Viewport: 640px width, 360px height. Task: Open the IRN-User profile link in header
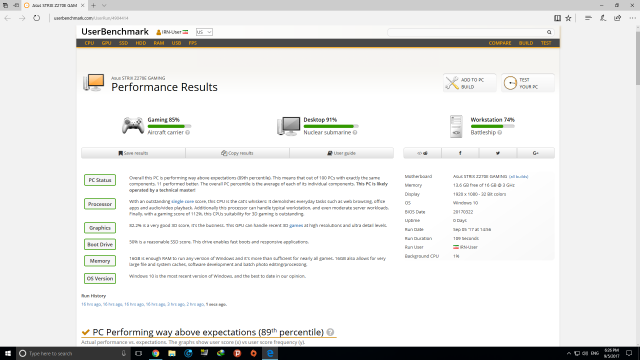pos(172,32)
